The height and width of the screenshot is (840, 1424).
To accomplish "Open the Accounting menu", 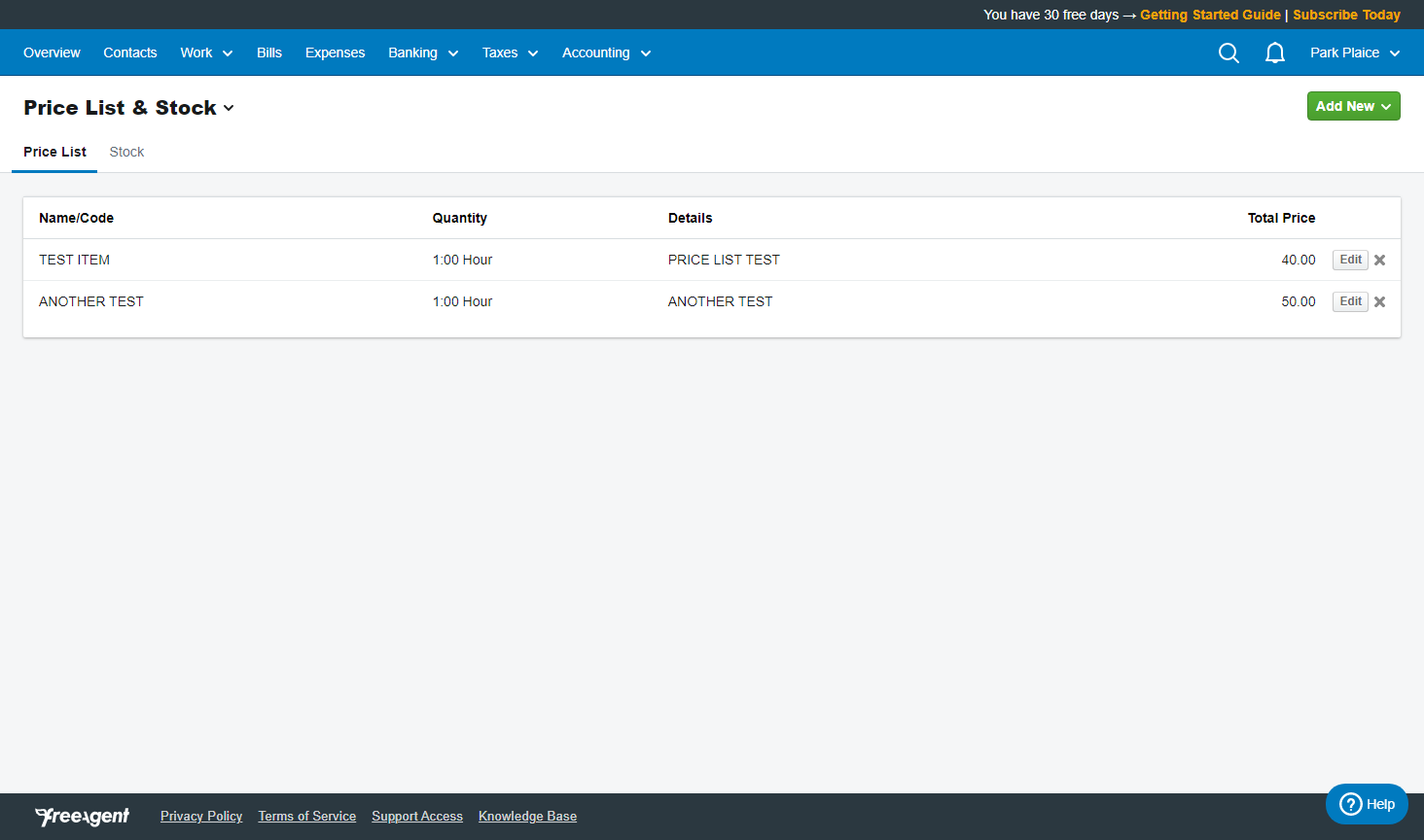I will pos(605,52).
